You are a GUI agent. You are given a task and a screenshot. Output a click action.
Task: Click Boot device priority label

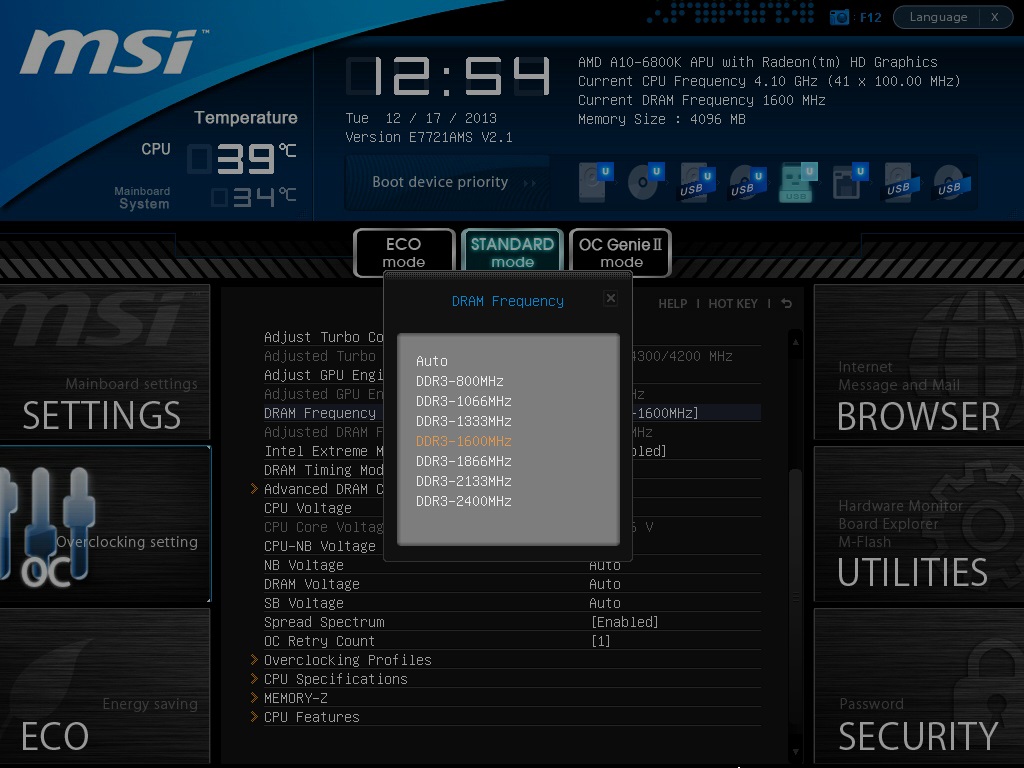tap(440, 182)
